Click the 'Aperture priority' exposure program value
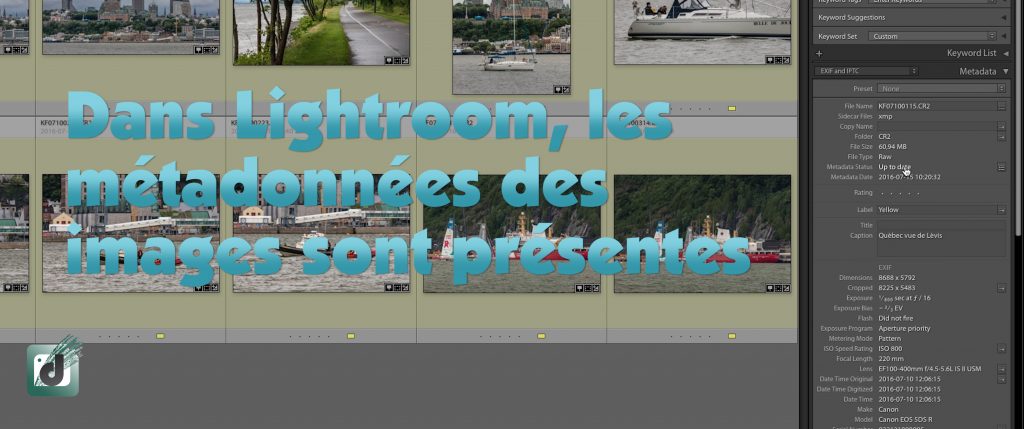Screen dimensions: 1024x429 (904, 328)
